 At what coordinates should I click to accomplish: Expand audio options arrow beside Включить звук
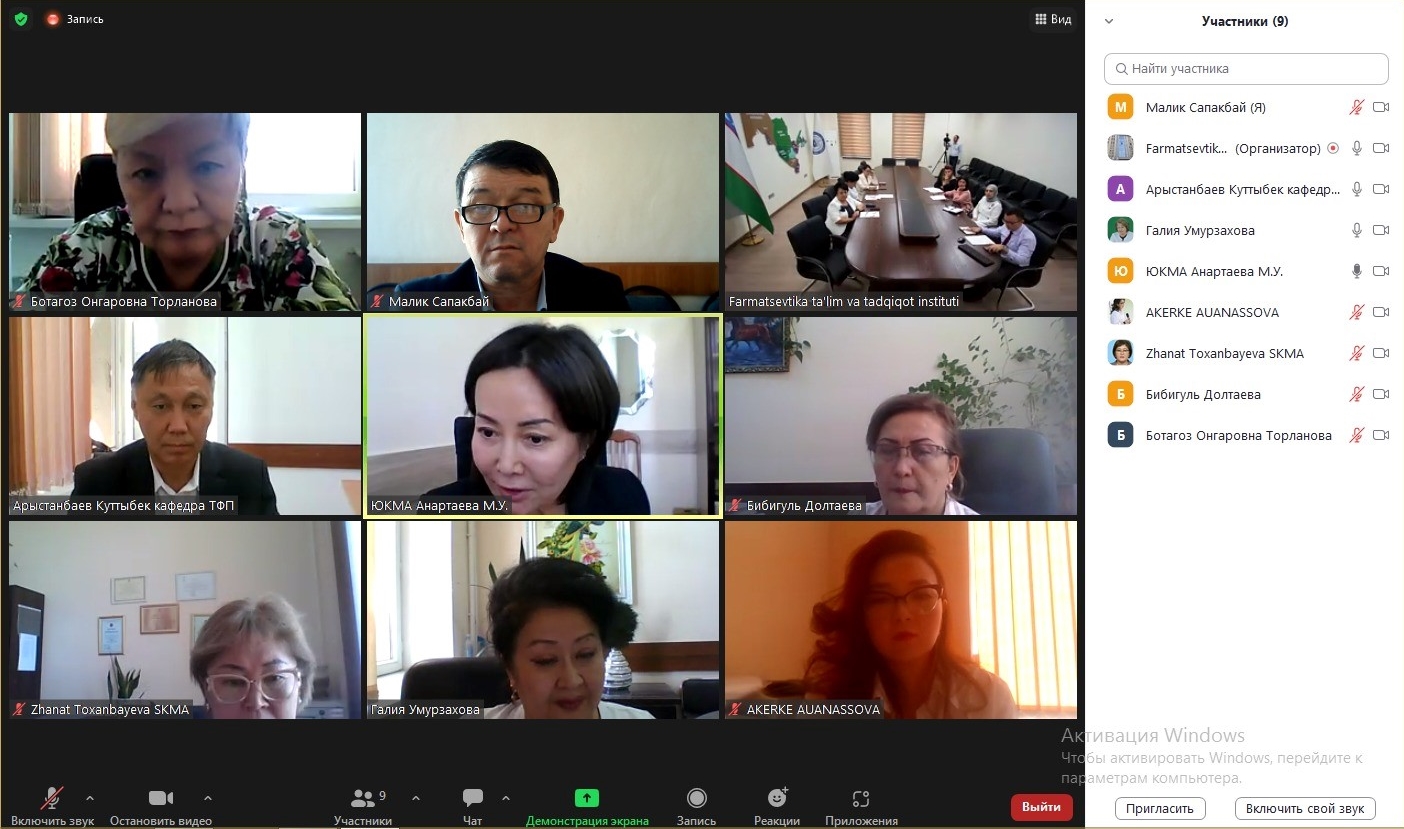point(90,798)
